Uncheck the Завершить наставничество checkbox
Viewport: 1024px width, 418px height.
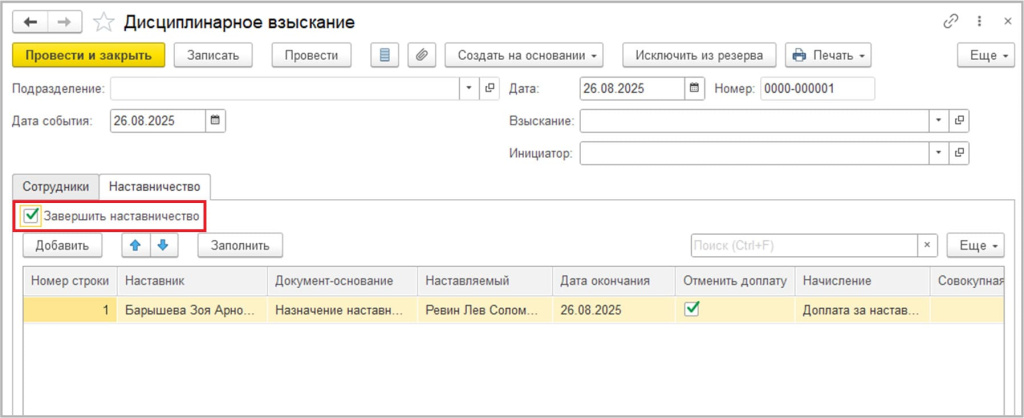[32, 215]
